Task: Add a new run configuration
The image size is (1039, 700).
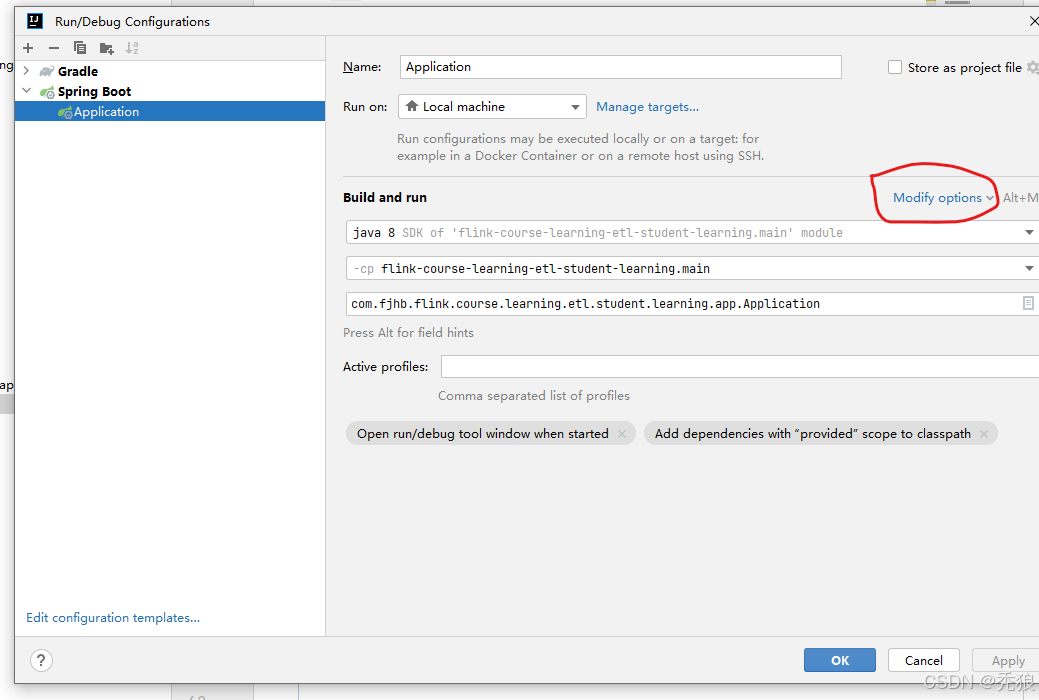Action: point(28,48)
